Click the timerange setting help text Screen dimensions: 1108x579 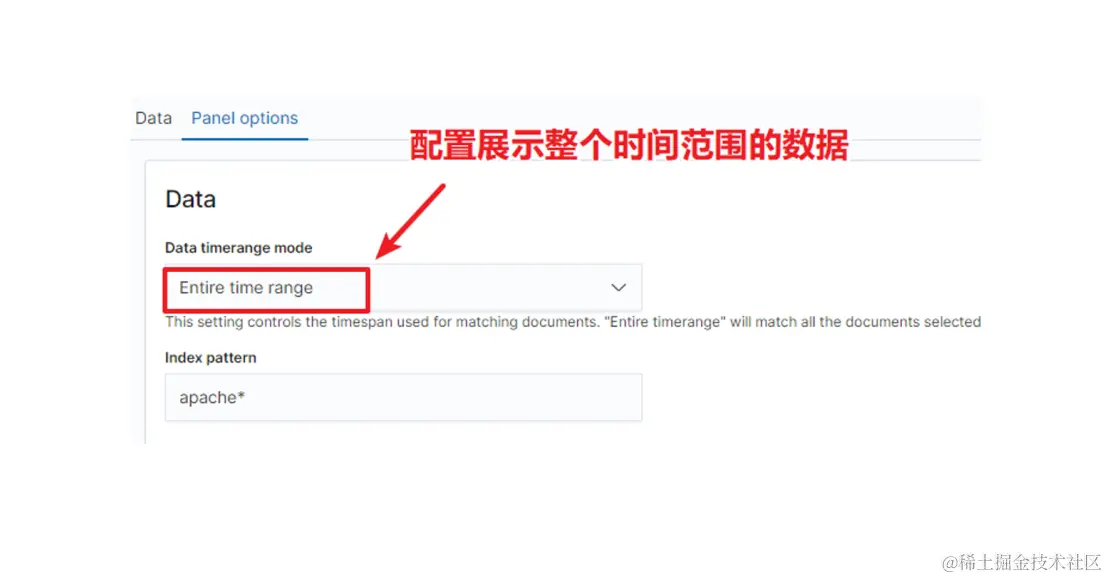tap(573, 322)
